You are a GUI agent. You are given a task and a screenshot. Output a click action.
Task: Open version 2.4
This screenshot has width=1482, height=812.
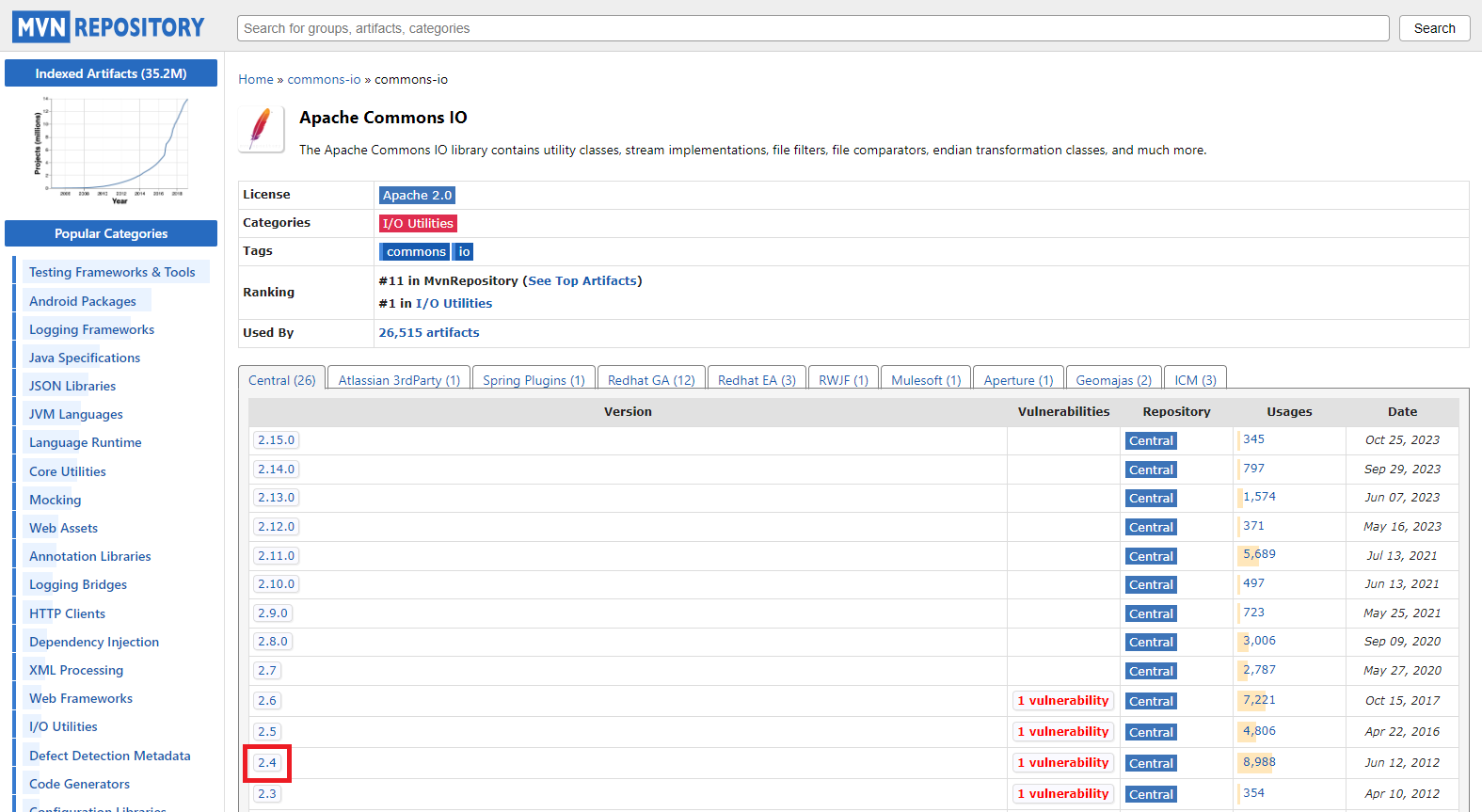[x=267, y=763]
